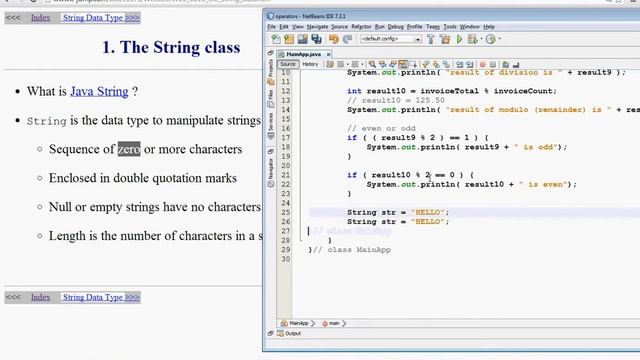This screenshot has width=640, height=360.
Task: Click Clean and Build Project icon
Action: [444, 39]
